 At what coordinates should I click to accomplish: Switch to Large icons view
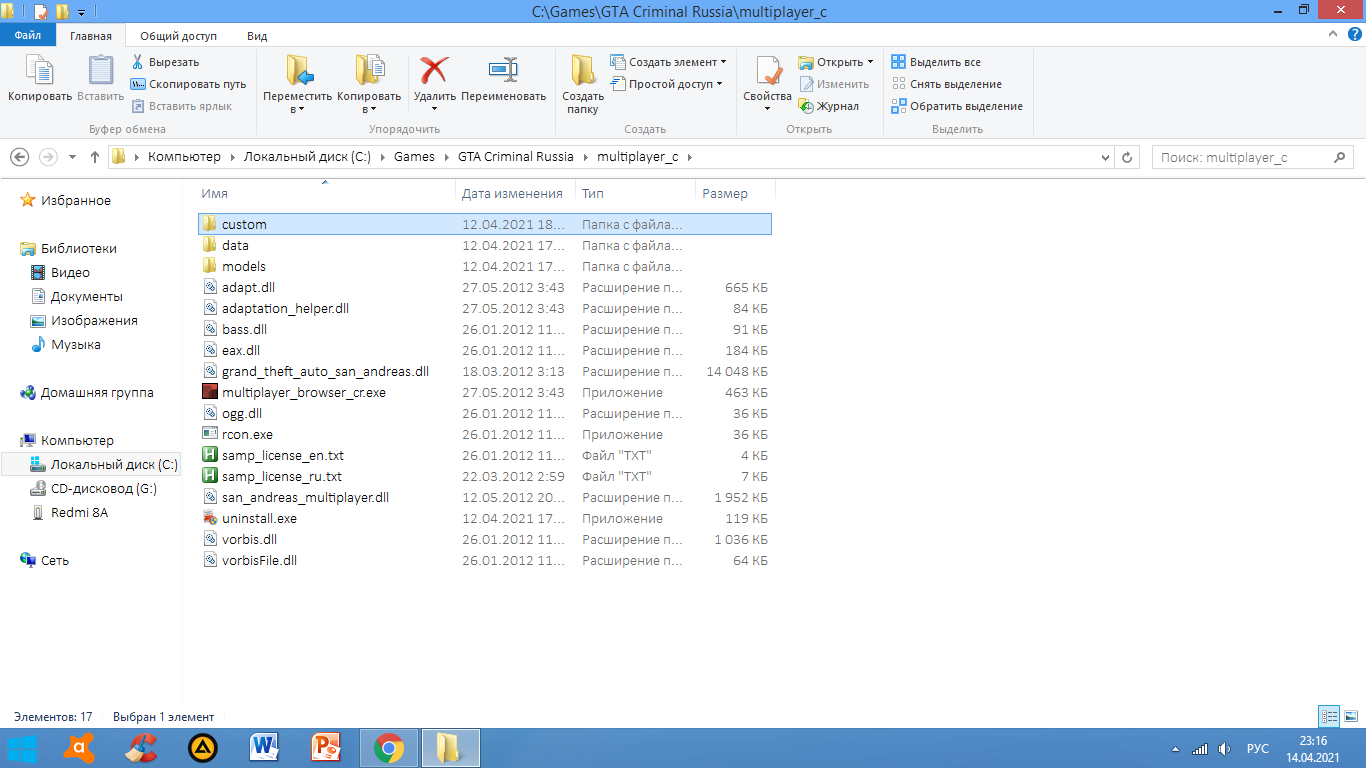coord(1351,716)
